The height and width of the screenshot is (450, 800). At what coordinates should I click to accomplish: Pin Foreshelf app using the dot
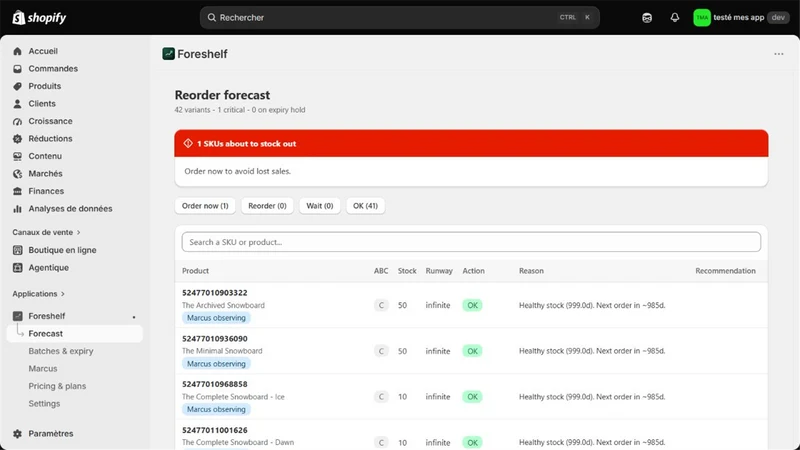pos(134,317)
